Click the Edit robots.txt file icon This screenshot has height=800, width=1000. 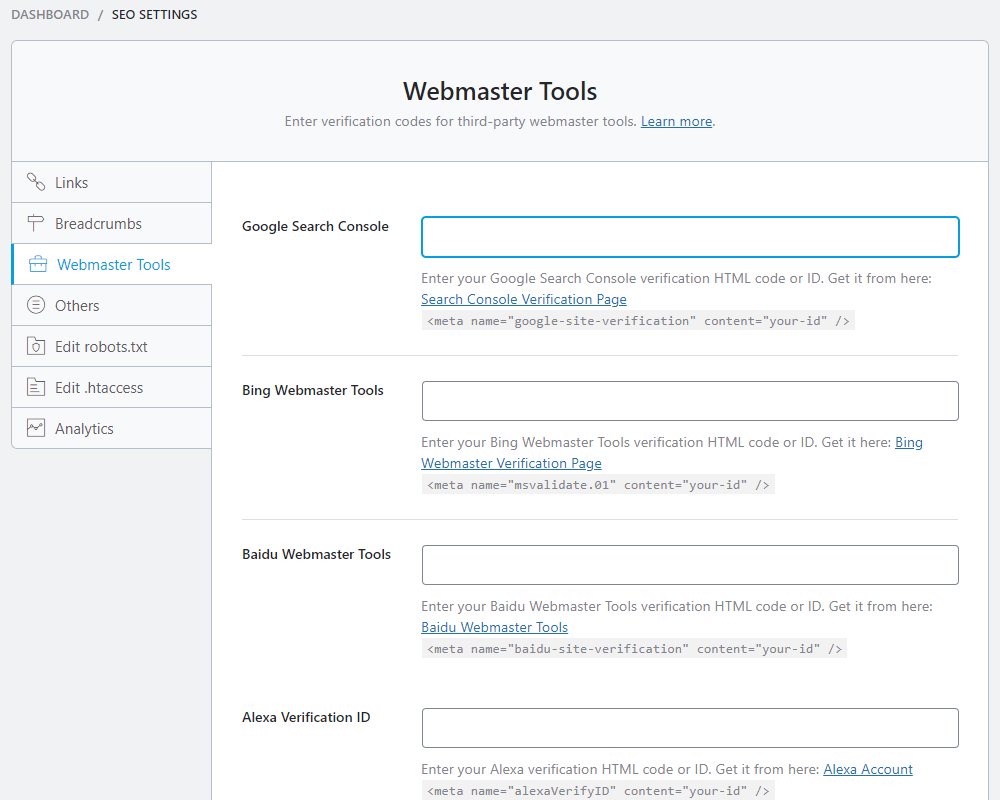pyautogui.click(x=36, y=346)
